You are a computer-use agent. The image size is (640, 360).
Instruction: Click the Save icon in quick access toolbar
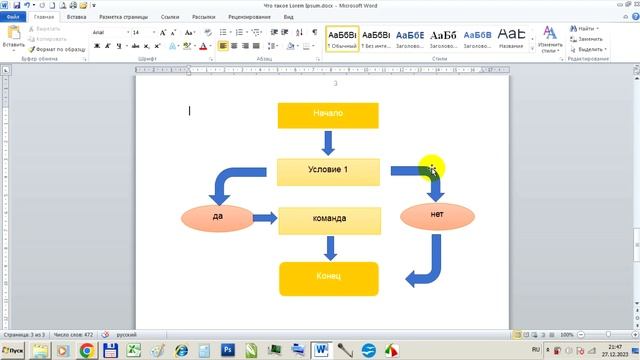[x=17, y=5]
